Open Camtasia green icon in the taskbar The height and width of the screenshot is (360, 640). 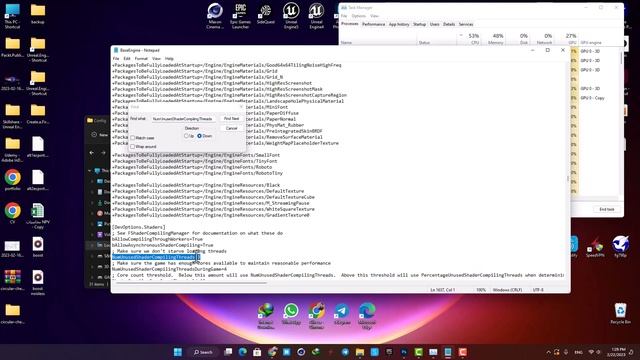[x=418, y=352]
